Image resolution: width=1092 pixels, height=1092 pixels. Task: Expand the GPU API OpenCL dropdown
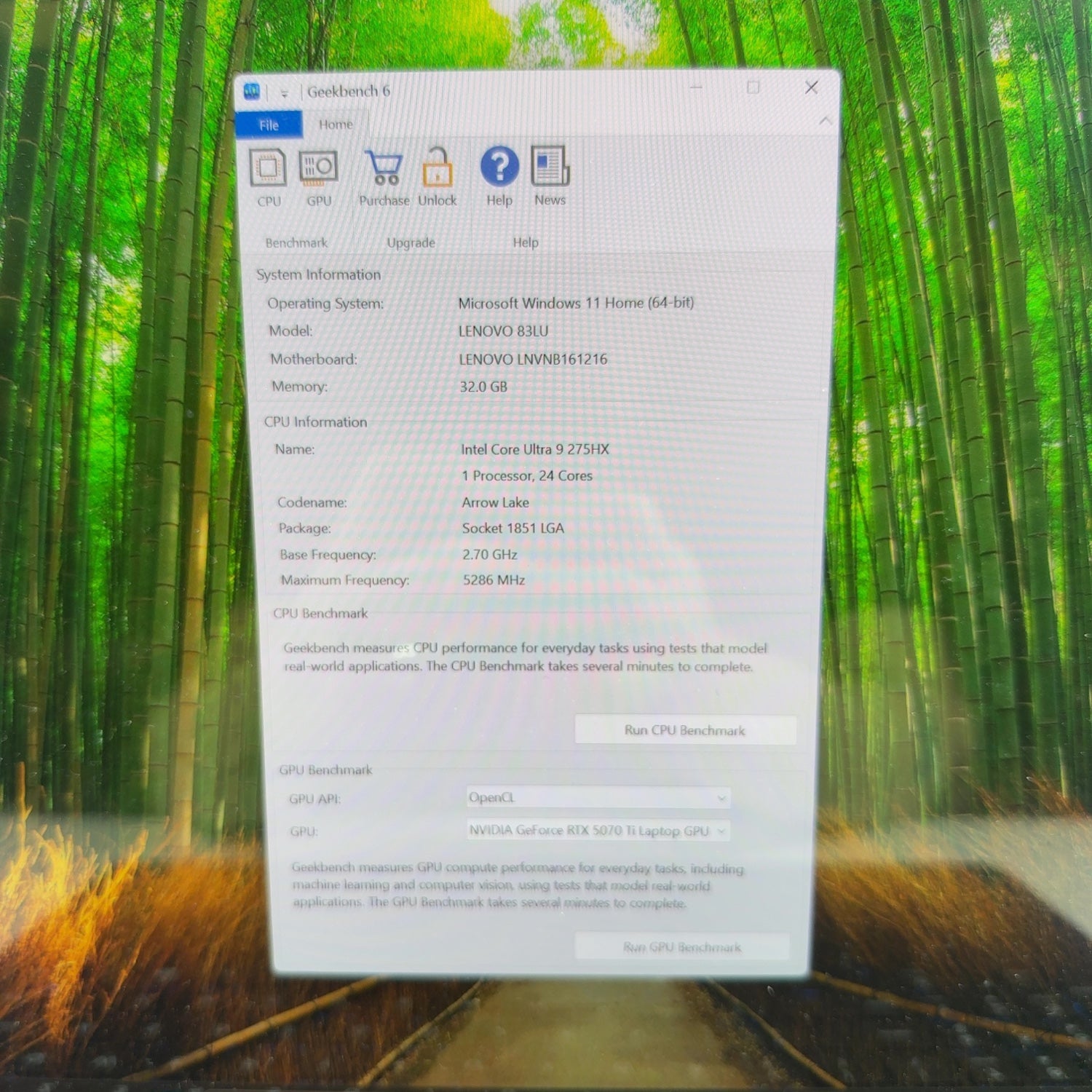point(598,798)
